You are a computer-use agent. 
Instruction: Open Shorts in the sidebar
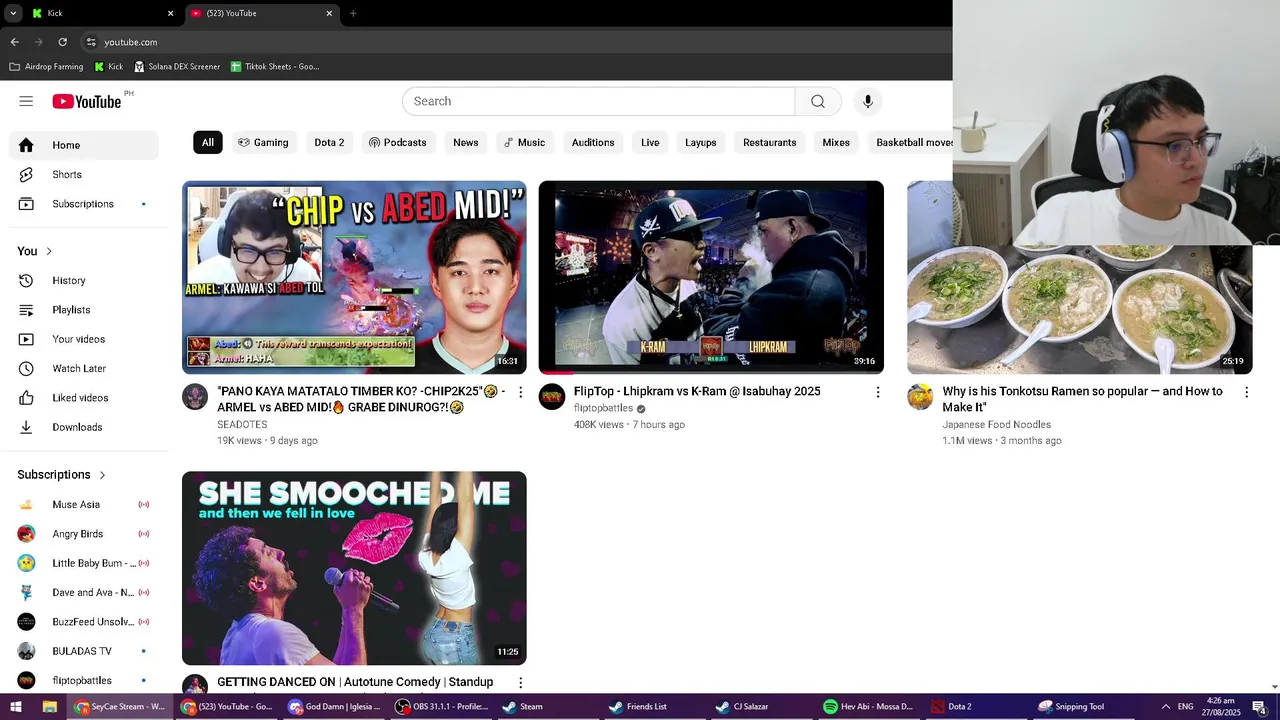pos(84,174)
